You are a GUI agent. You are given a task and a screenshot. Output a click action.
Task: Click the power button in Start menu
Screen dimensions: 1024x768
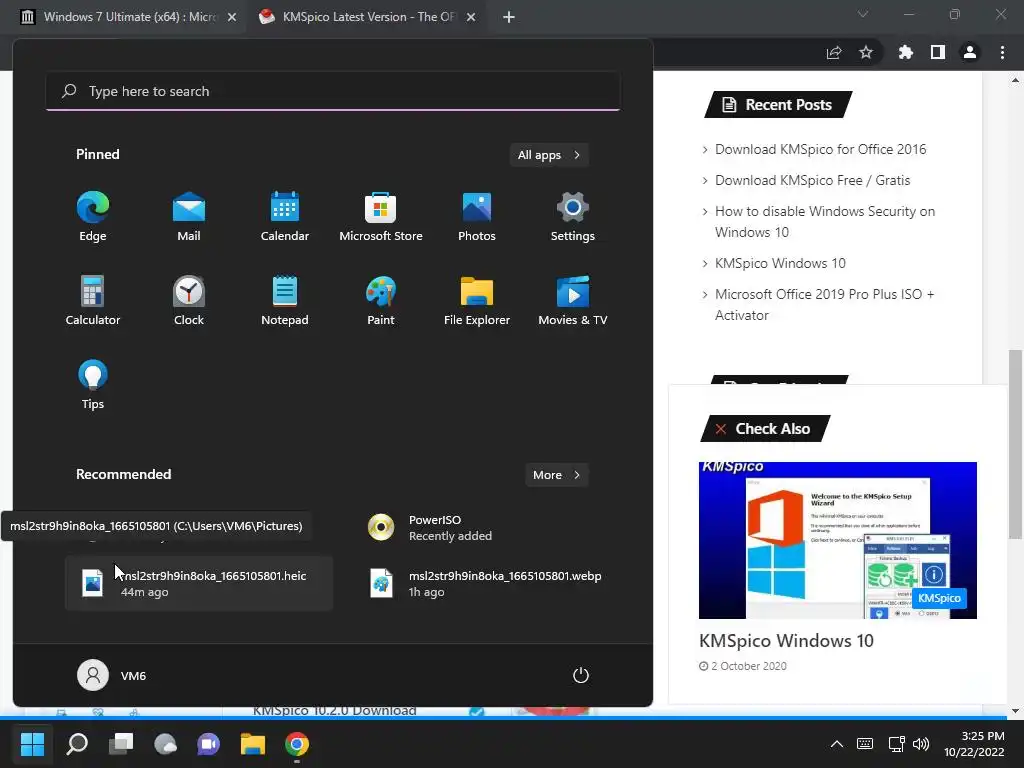pyautogui.click(x=581, y=675)
